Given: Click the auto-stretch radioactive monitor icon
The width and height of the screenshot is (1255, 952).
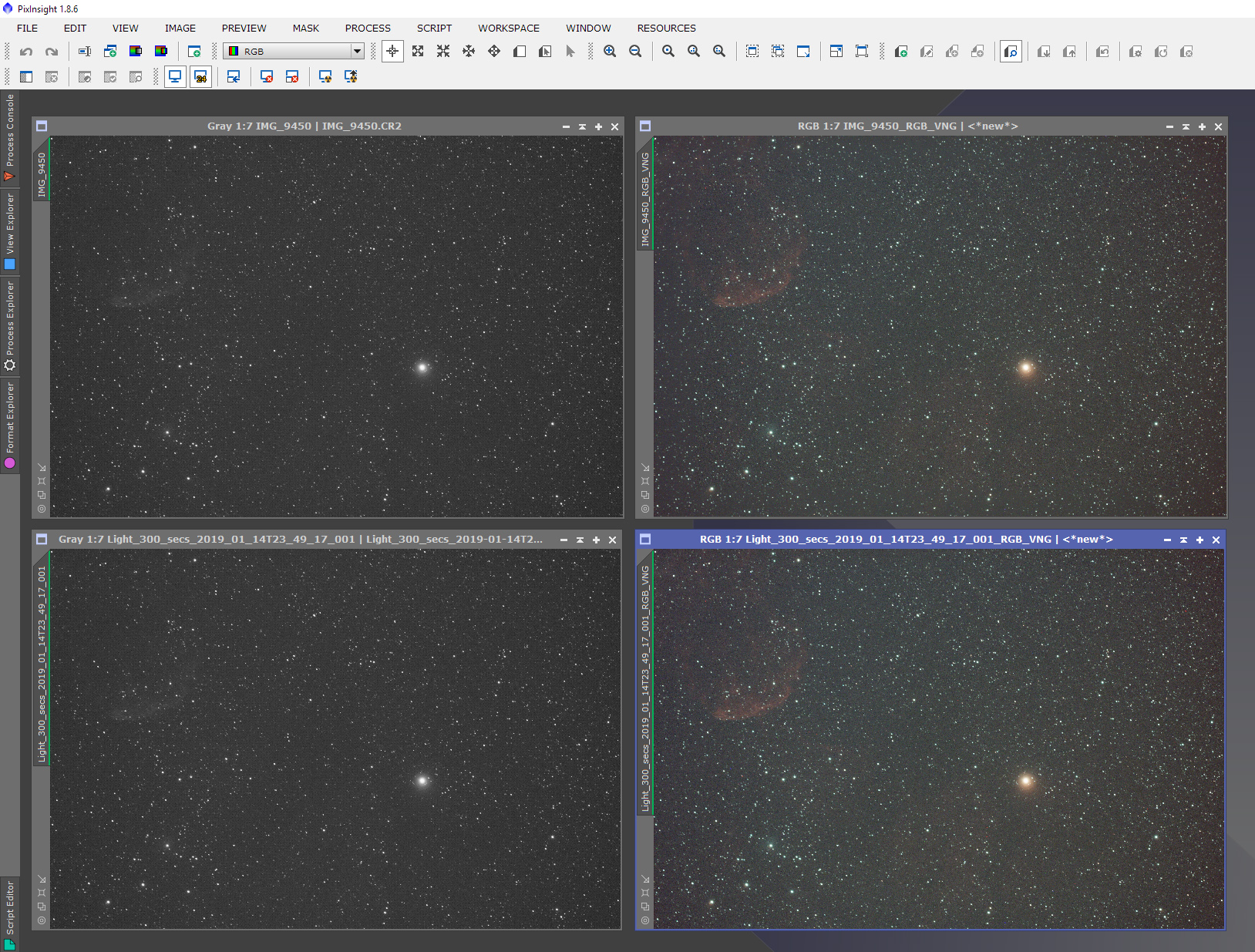Looking at the screenshot, I should pos(325,77).
